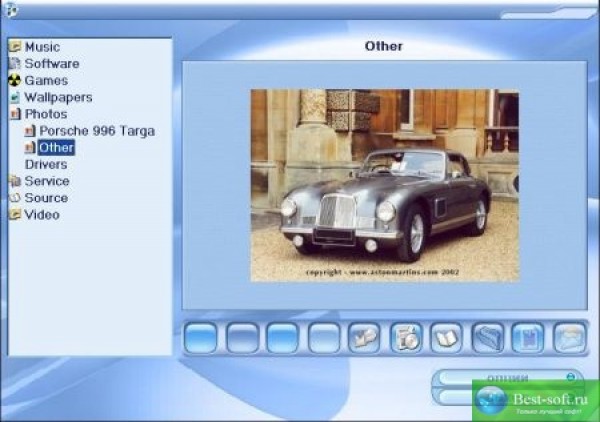Click the vintage Aston Martin car photo
Screen dimensions: 600x422
tap(385, 186)
